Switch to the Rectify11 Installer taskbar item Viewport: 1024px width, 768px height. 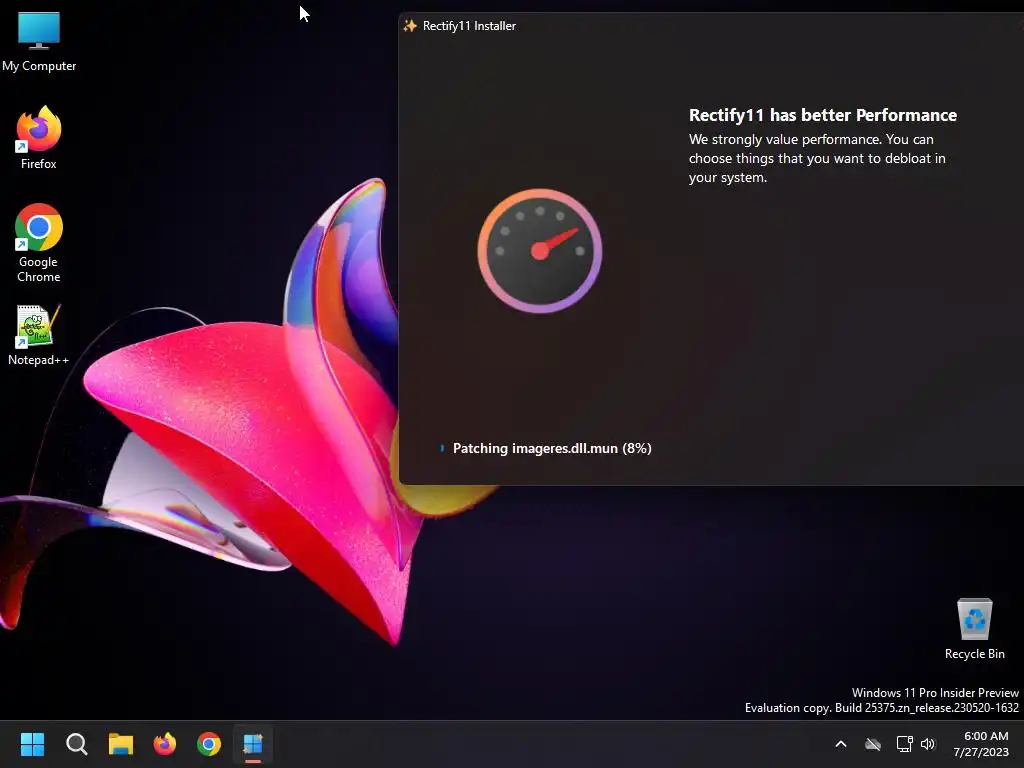(x=253, y=744)
